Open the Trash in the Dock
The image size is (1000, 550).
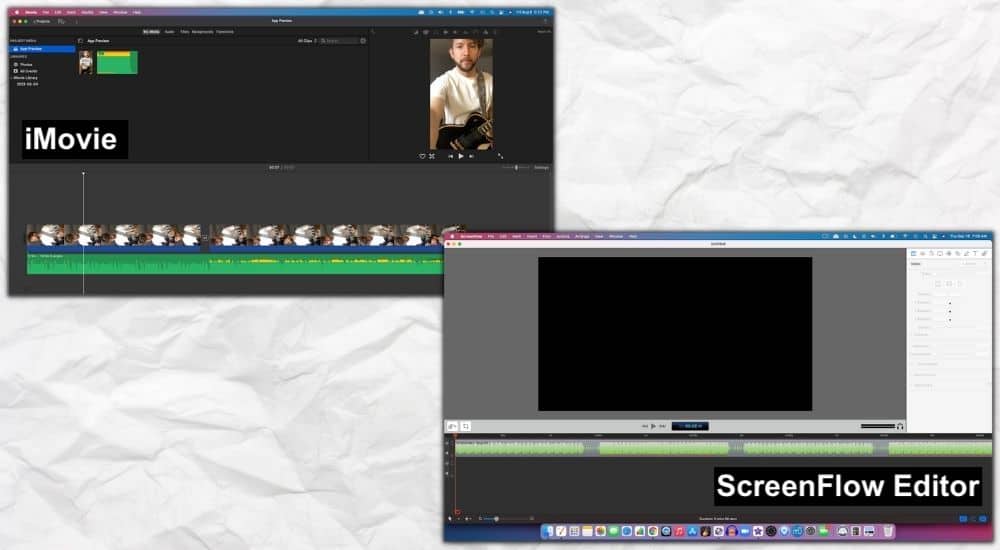[888, 531]
